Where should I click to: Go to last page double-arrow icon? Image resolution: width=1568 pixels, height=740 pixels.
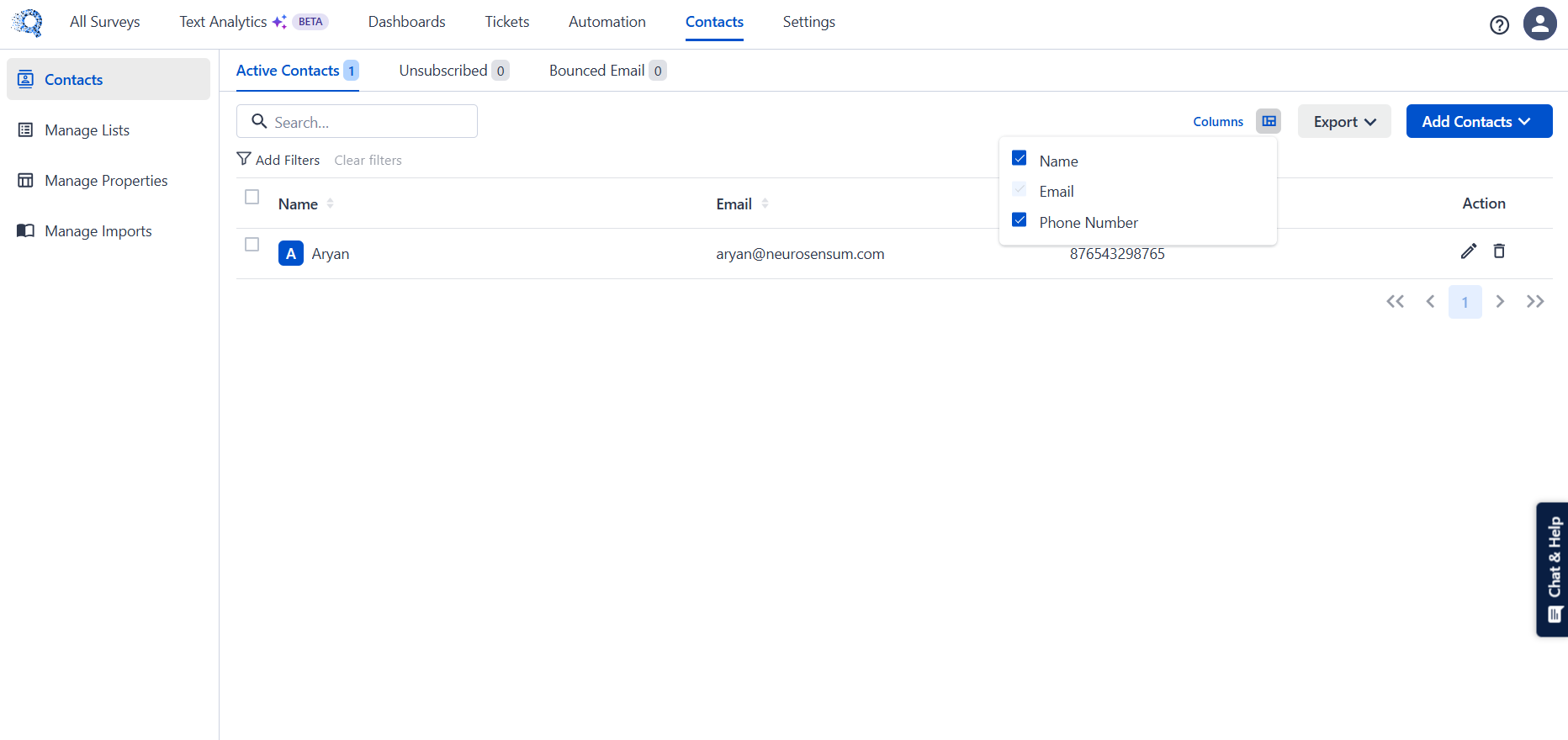[1535, 302]
